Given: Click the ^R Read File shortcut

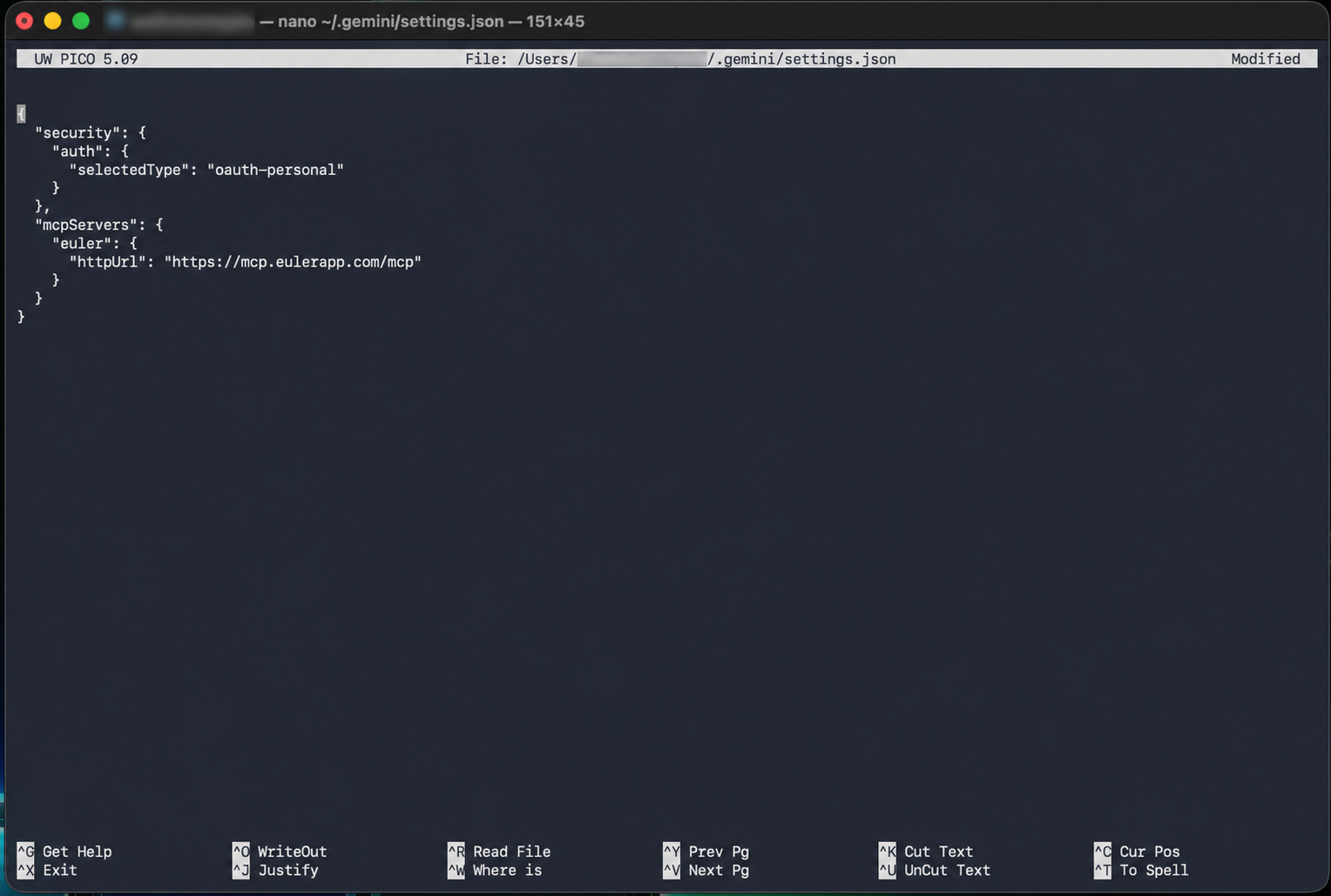Looking at the screenshot, I should [499, 851].
